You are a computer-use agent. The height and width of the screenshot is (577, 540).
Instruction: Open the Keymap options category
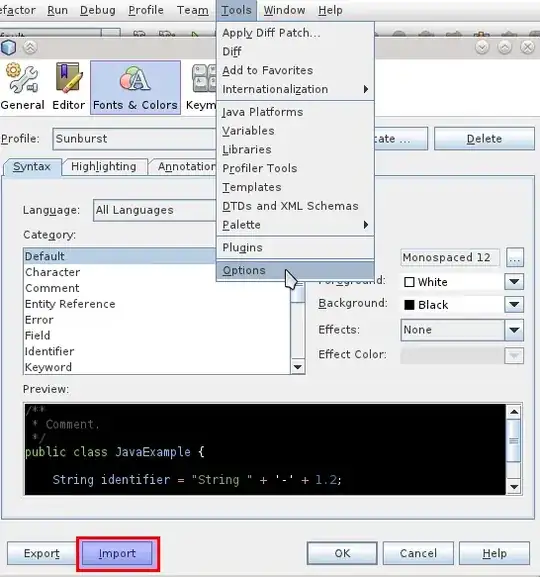pos(201,88)
